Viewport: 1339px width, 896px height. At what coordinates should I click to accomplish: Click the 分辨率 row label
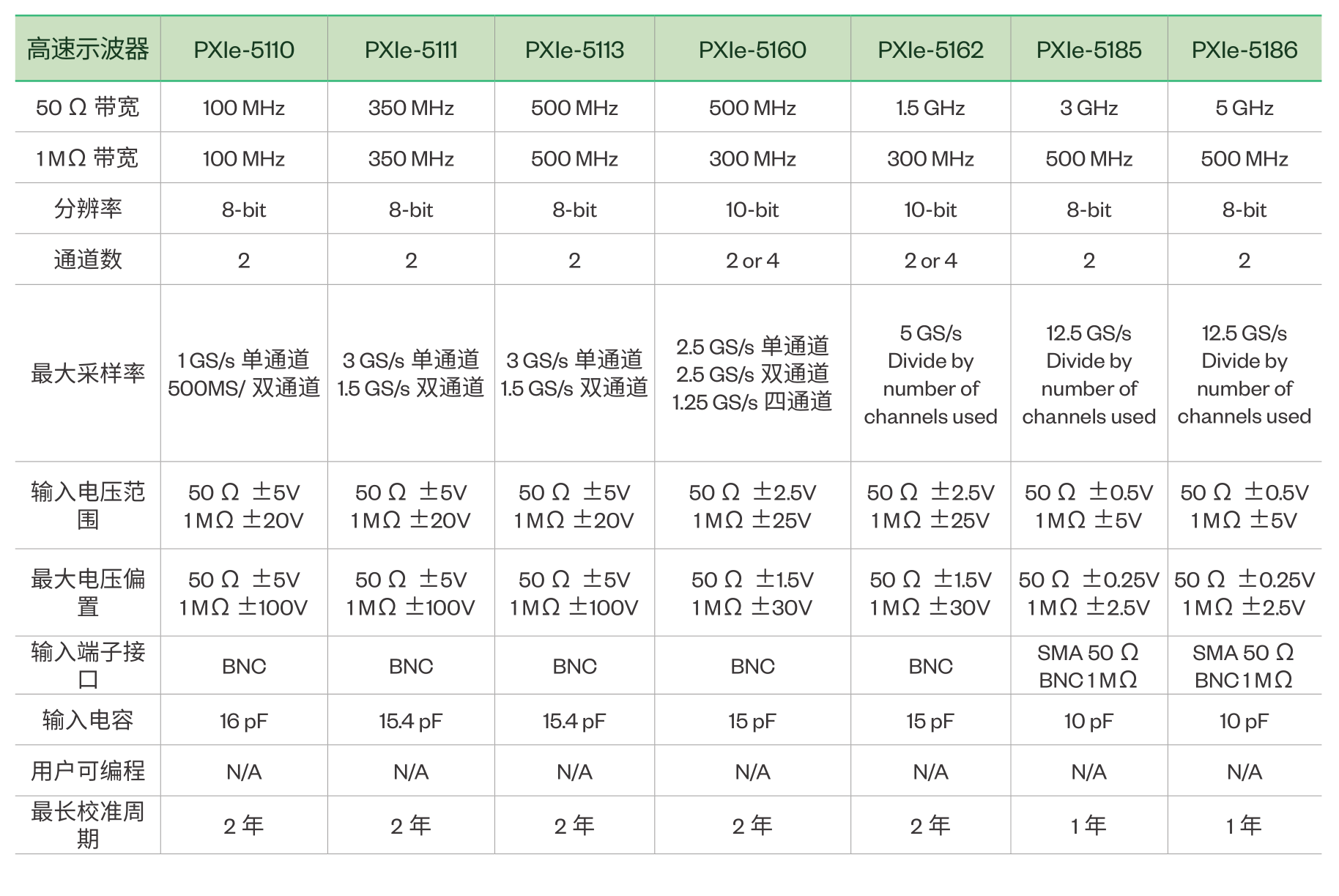88,209
